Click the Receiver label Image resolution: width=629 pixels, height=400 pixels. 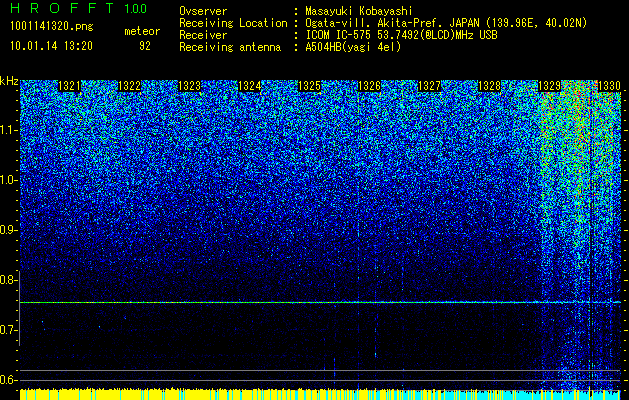203,35
